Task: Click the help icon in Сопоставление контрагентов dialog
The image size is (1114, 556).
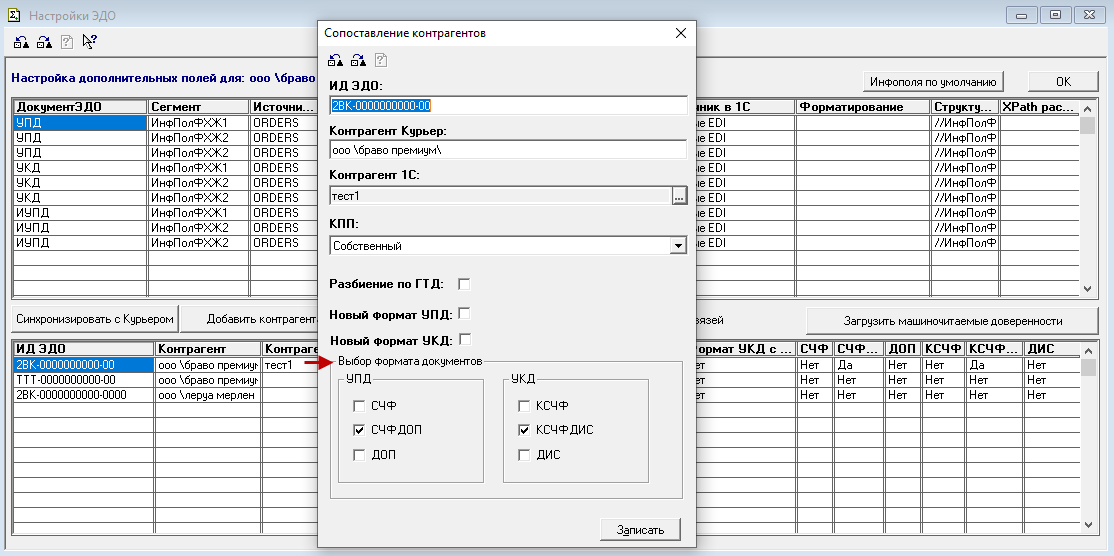Action: pos(380,60)
